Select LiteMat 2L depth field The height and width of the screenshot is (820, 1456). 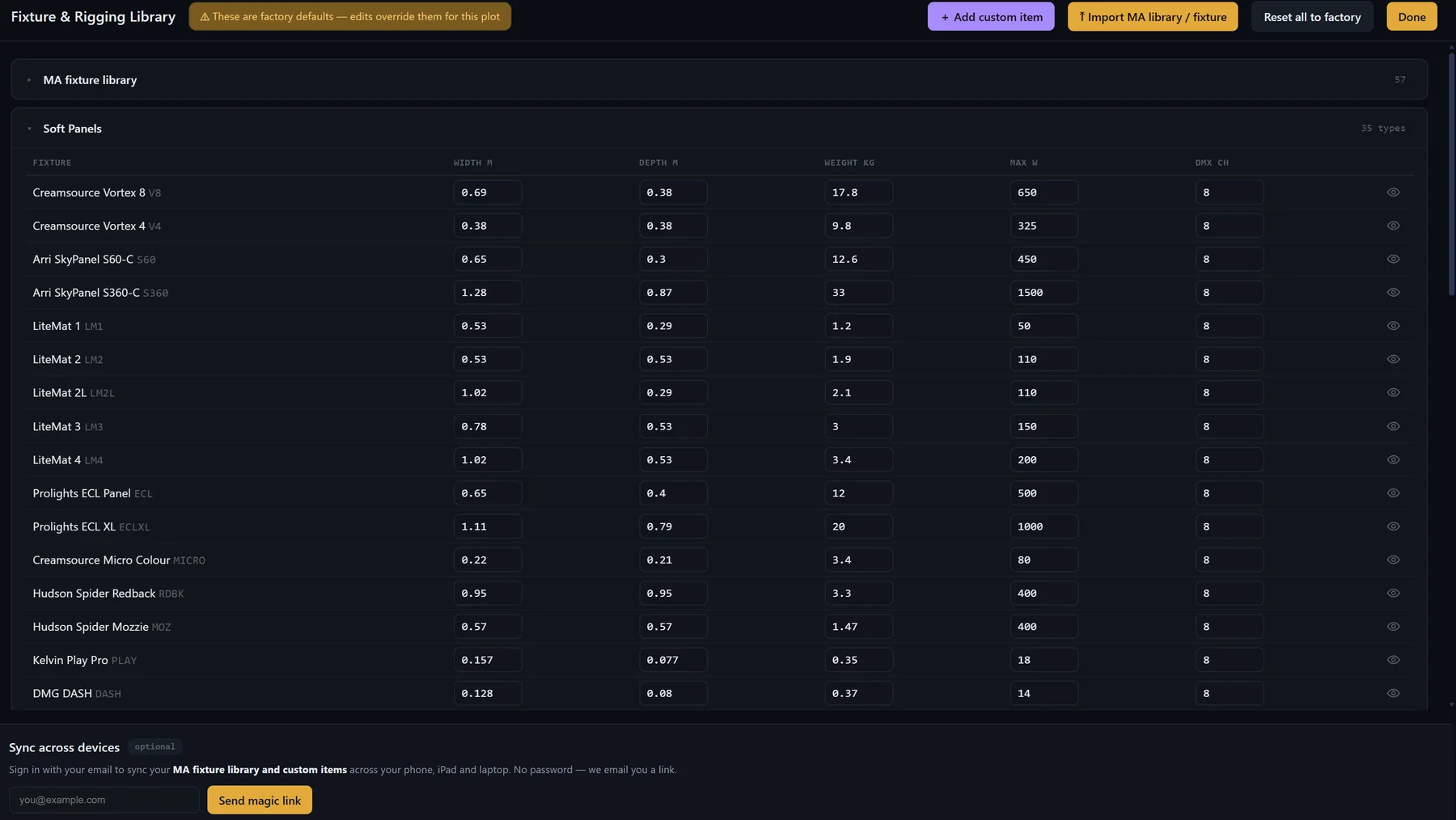click(673, 392)
